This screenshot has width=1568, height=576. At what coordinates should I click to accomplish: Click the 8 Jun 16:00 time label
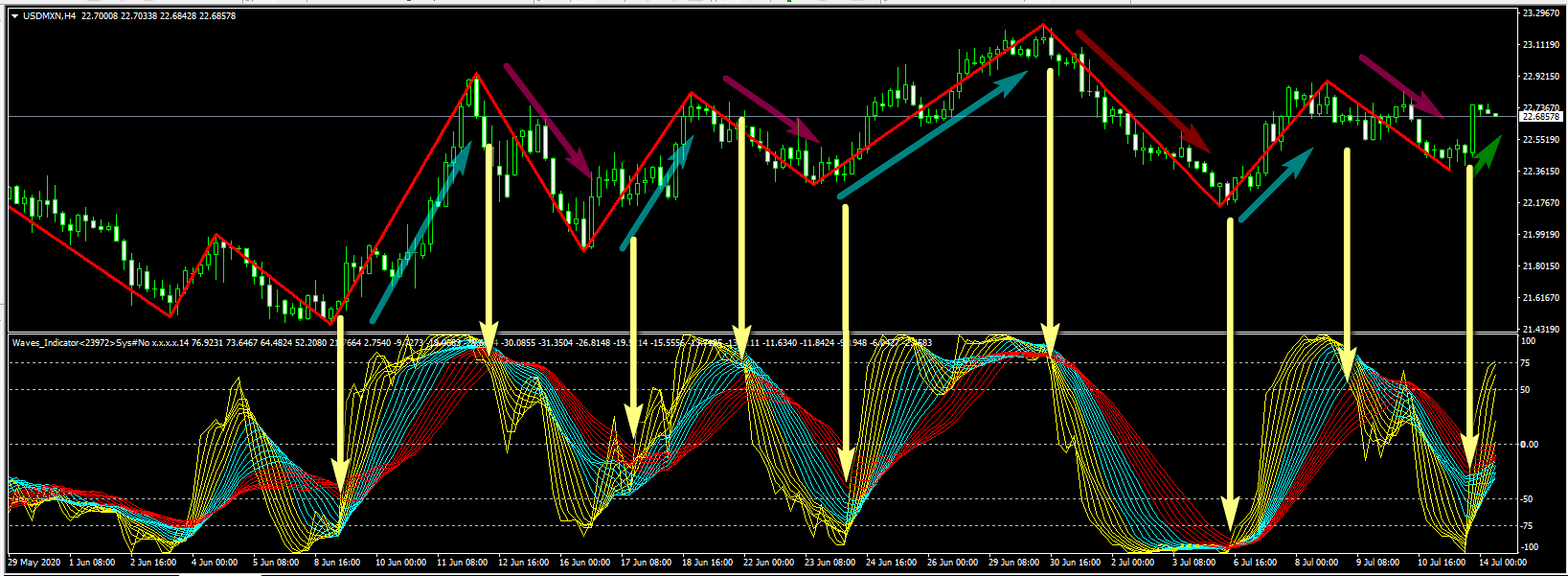click(x=336, y=563)
